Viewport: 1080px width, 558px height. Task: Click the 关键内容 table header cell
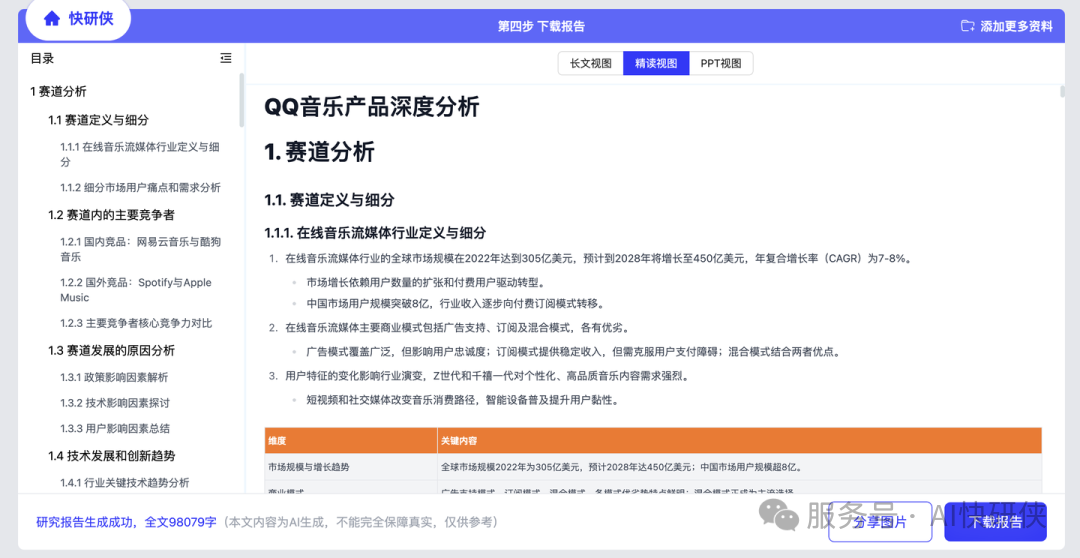point(739,441)
